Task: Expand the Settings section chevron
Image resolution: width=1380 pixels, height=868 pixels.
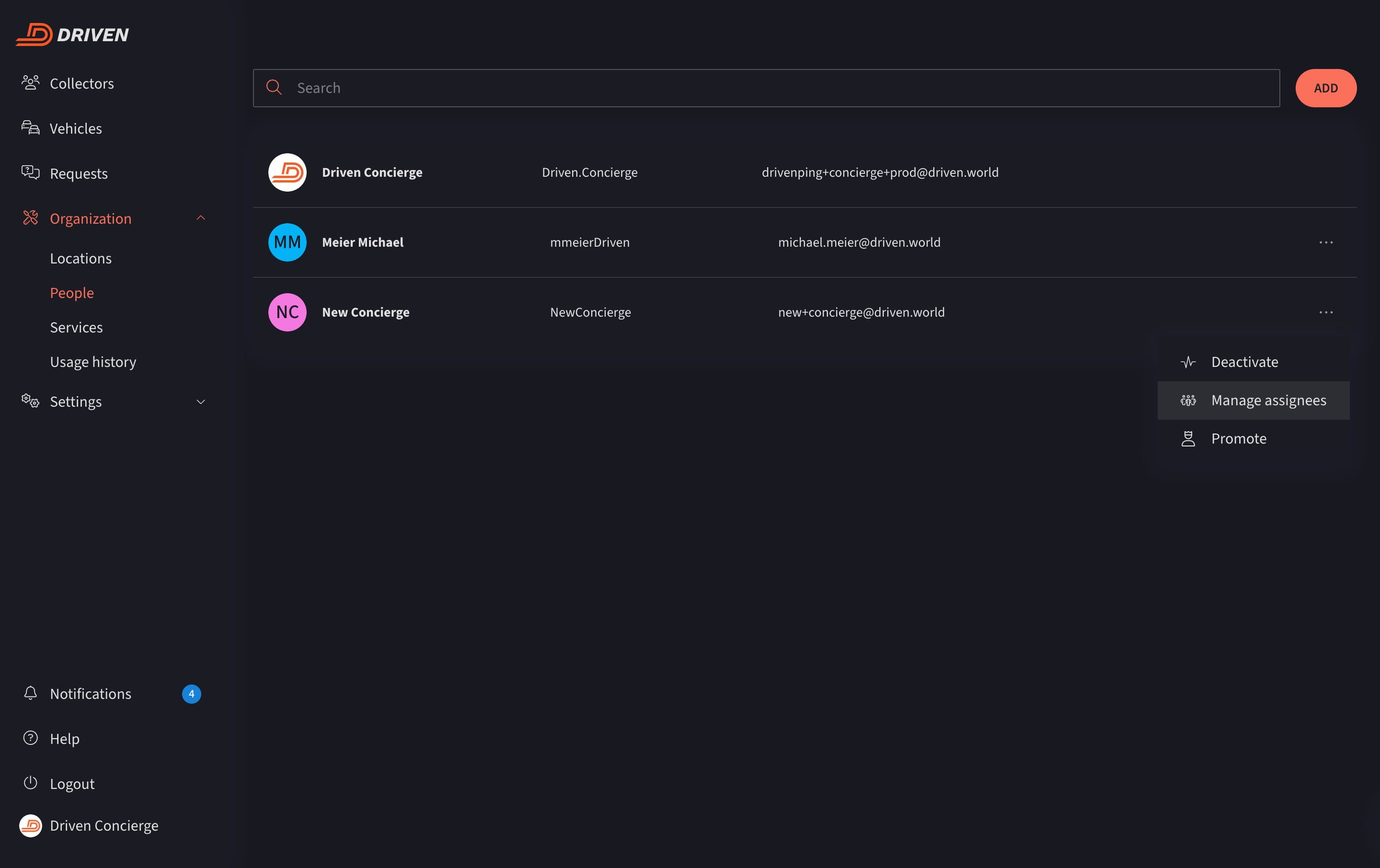Action: tap(201, 401)
